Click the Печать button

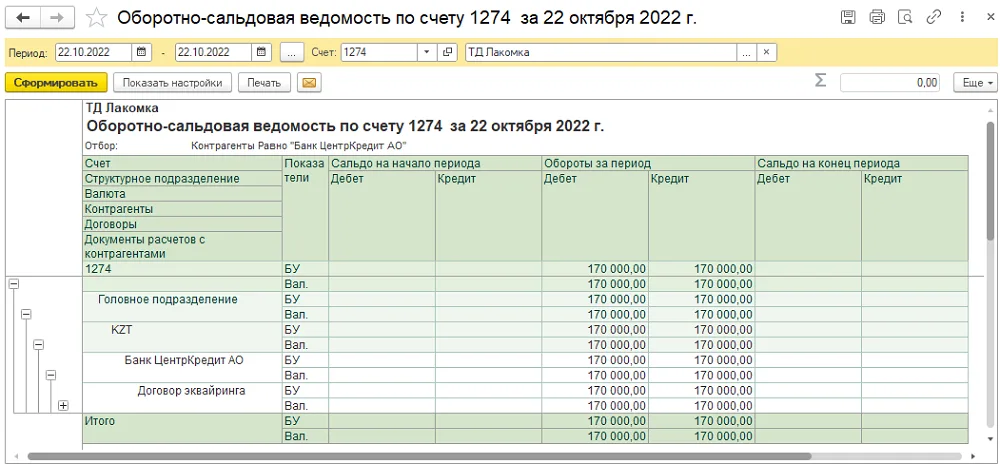point(264,82)
